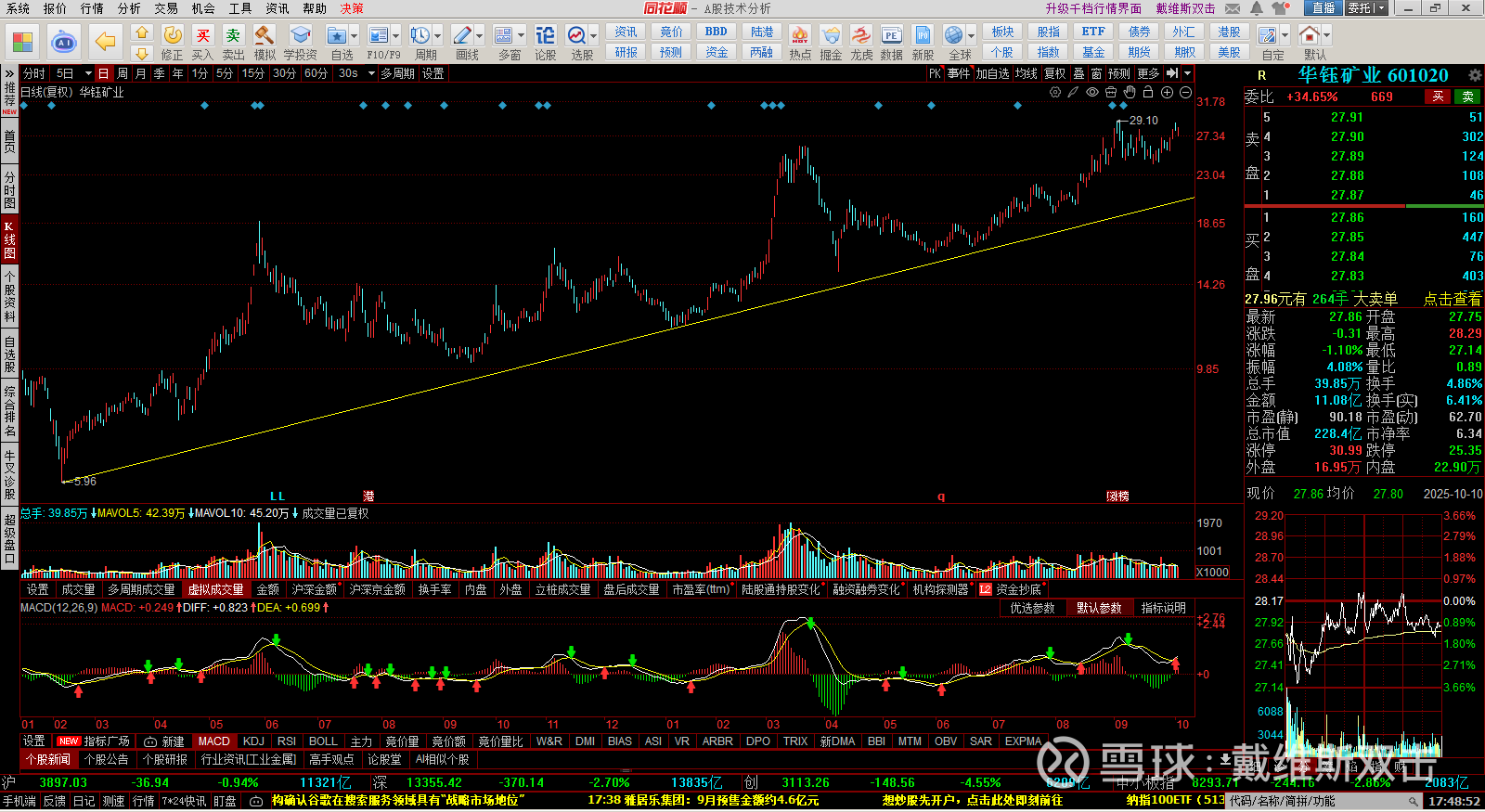Open the 30s period dropdown arrow

[x=370, y=73]
